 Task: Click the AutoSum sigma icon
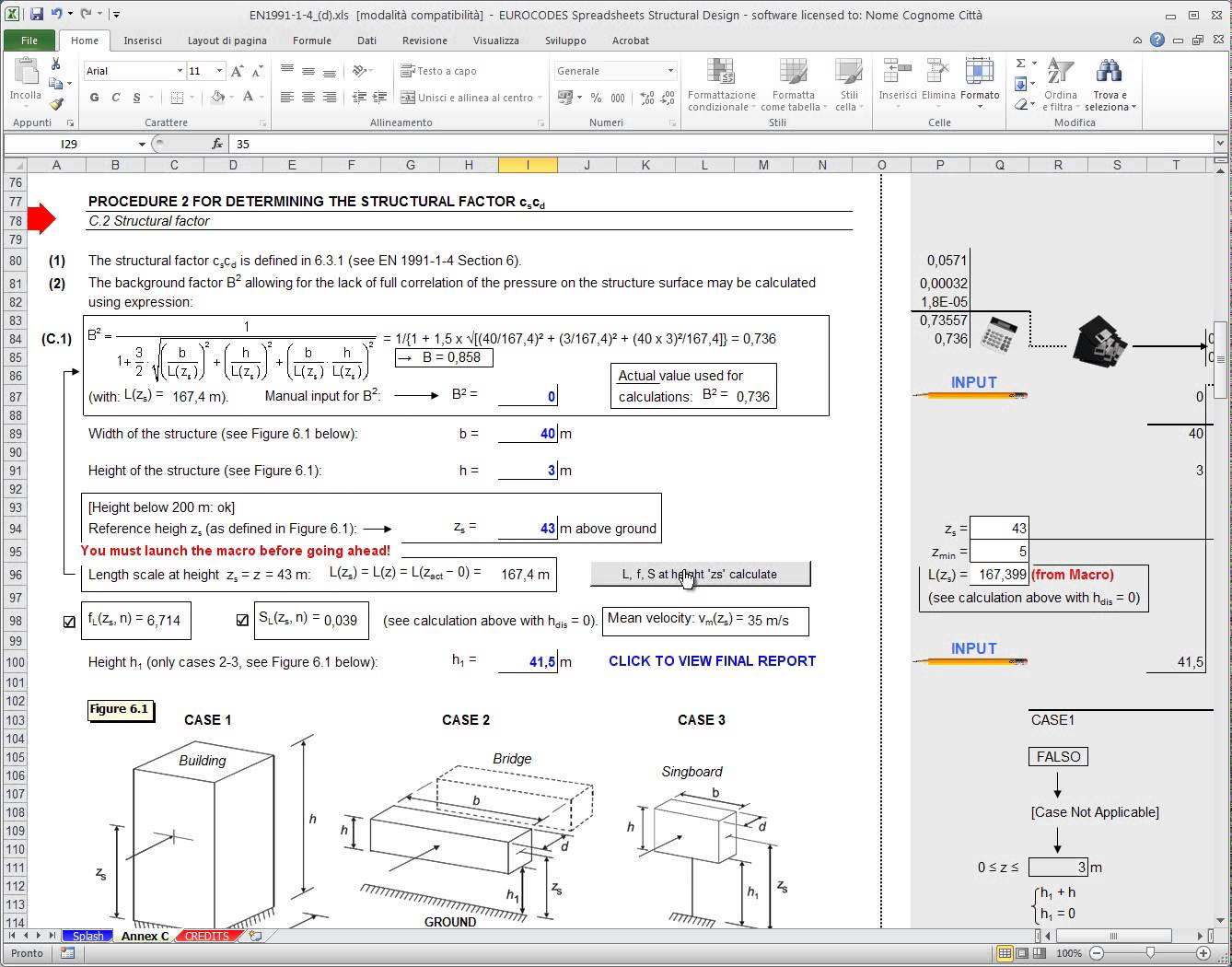[1020, 64]
